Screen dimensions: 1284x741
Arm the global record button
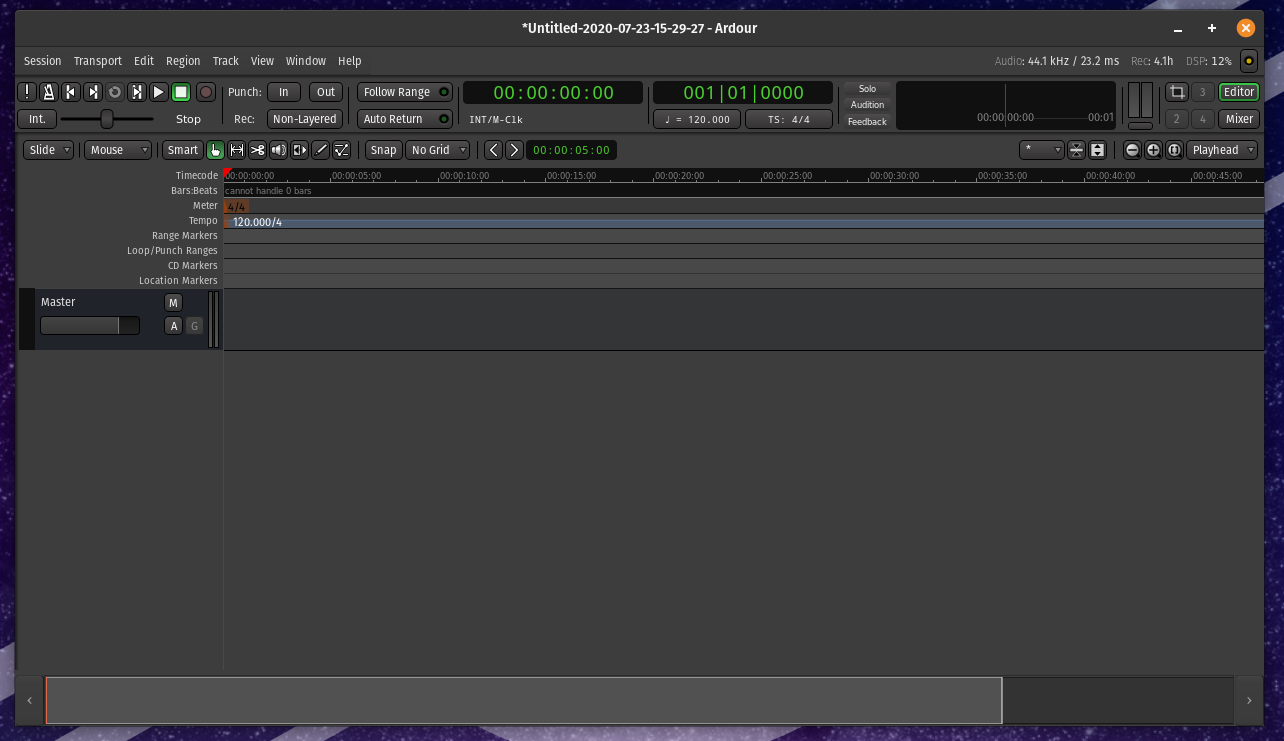tap(206, 92)
